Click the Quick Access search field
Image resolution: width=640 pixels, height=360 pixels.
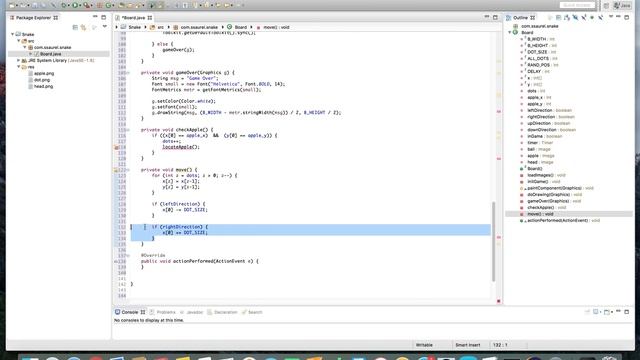pos(577,5)
